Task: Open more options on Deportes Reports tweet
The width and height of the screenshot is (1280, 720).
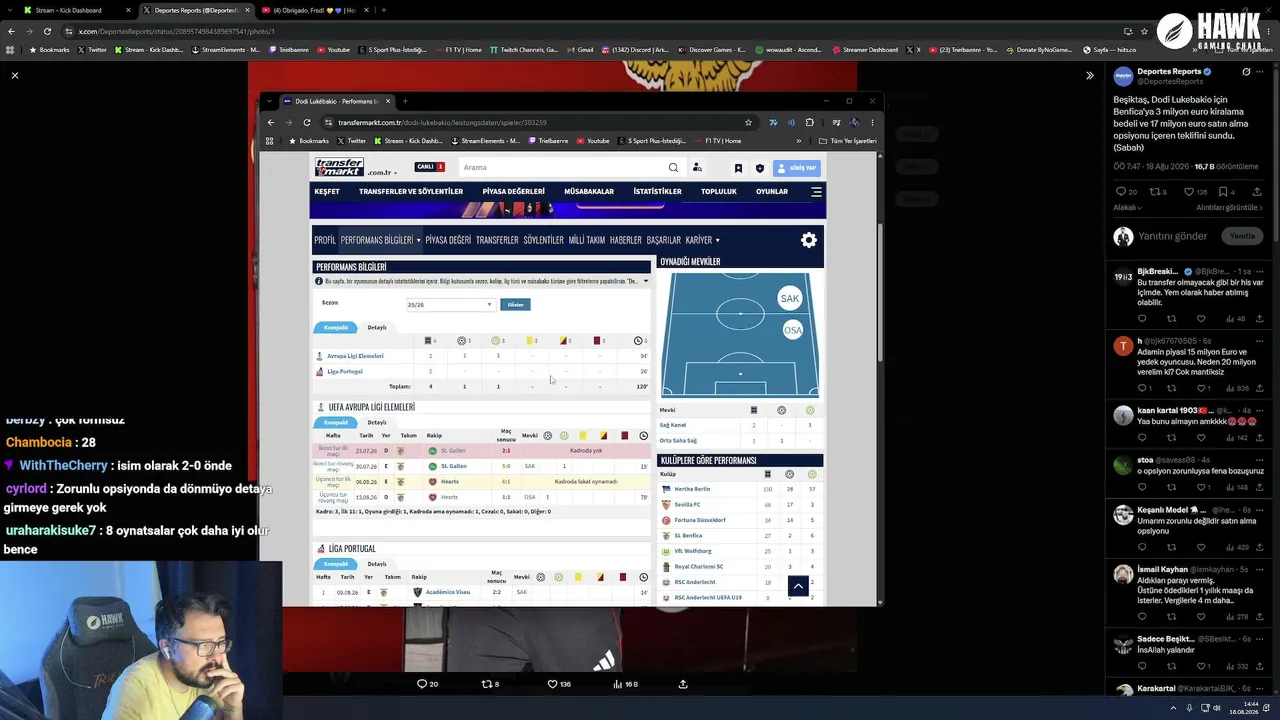Action: 1261,72
